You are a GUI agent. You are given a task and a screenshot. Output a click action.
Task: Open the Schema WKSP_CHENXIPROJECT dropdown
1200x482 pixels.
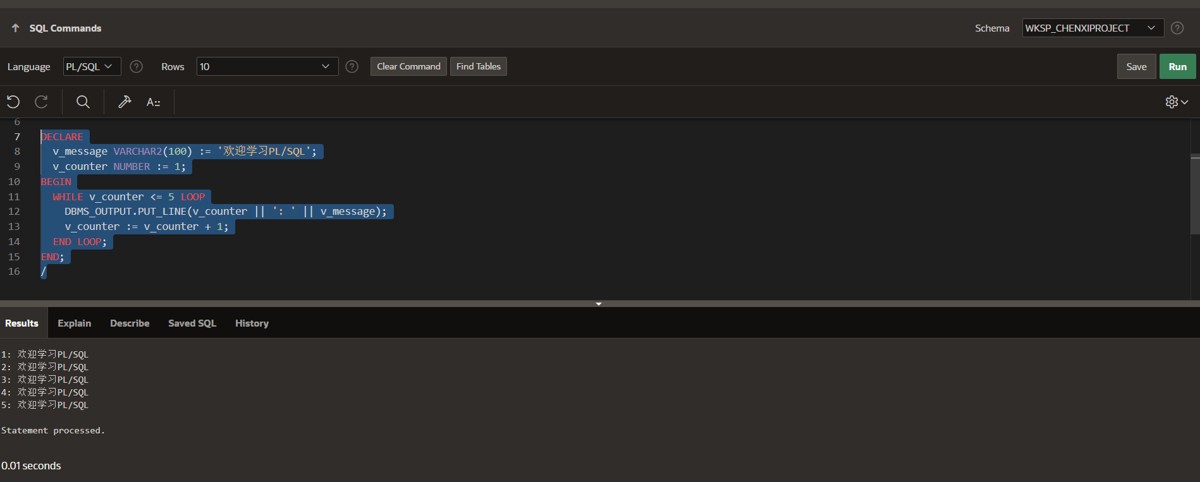(1092, 28)
